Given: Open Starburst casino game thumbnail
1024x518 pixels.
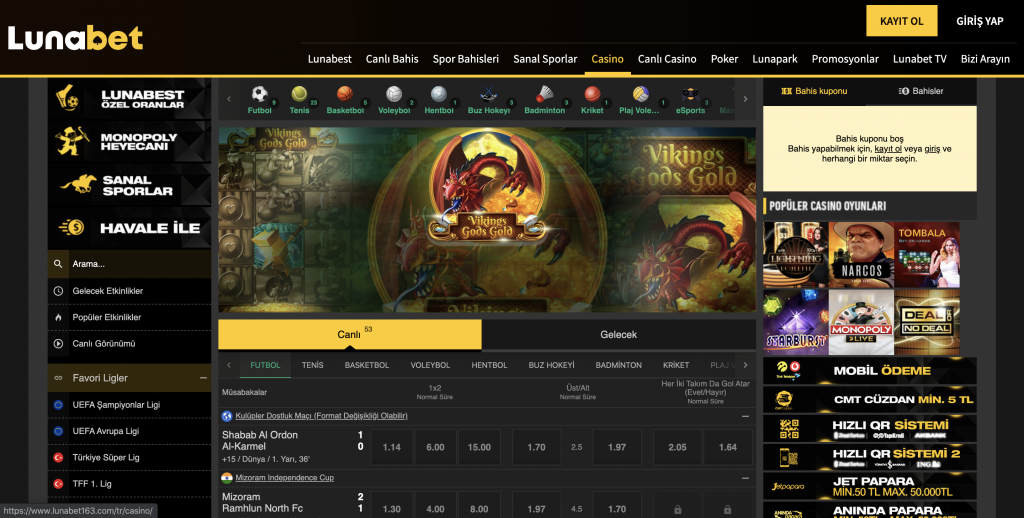Looking at the screenshot, I should point(795,322).
